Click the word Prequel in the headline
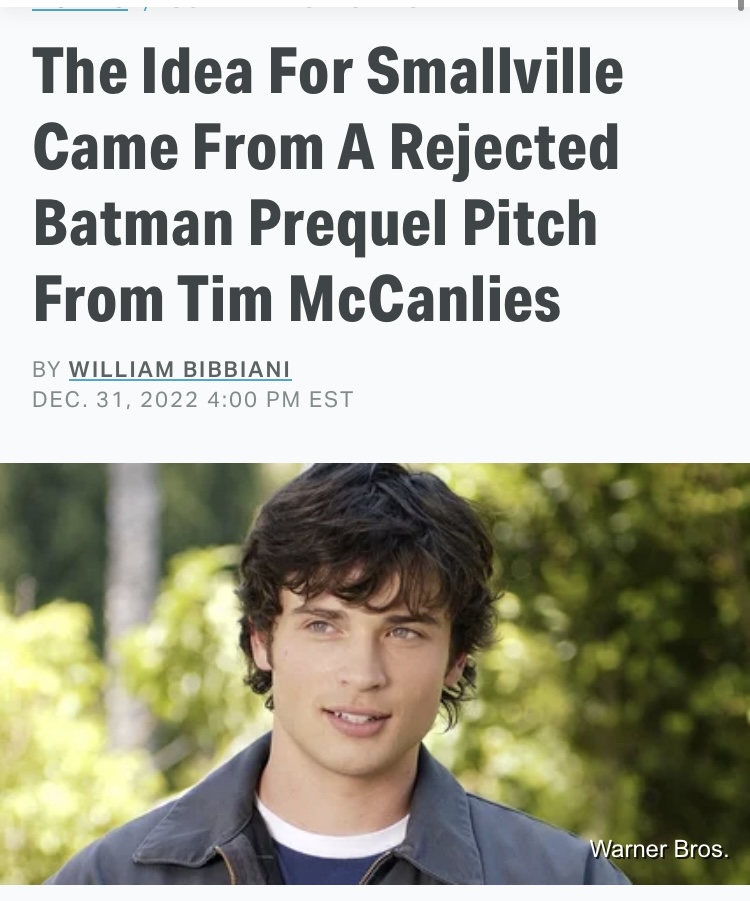The width and height of the screenshot is (750, 901). (348, 225)
